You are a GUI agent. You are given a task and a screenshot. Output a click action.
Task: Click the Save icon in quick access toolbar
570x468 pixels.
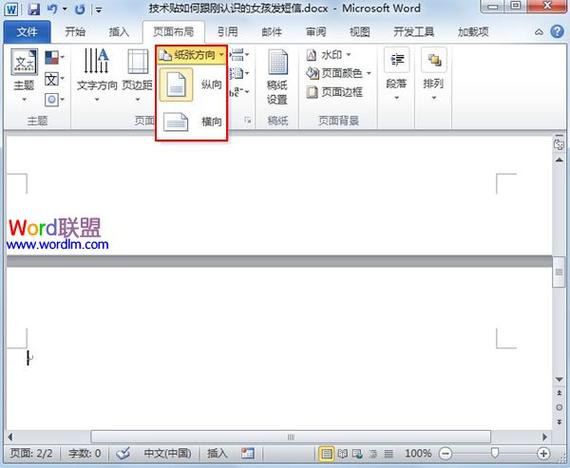pyautogui.click(x=33, y=9)
